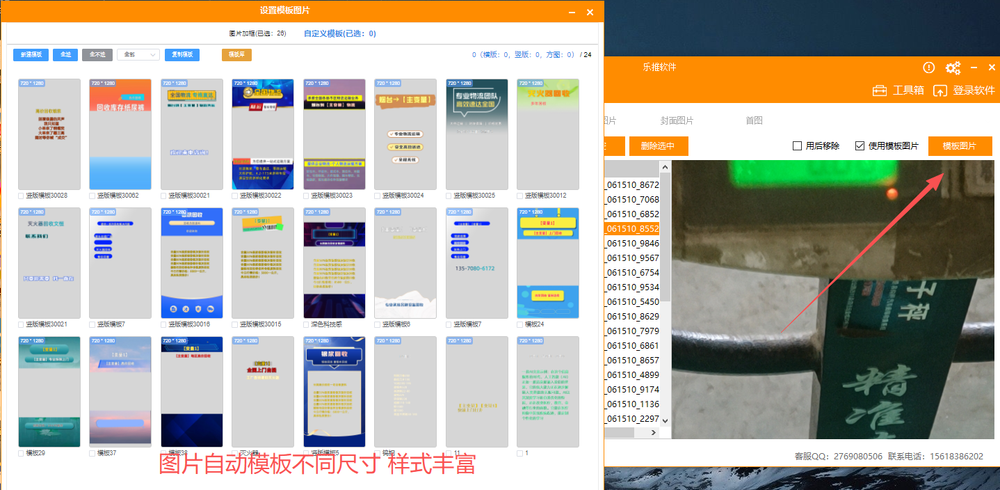Click the file list scroll-down arrow

tap(665, 420)
